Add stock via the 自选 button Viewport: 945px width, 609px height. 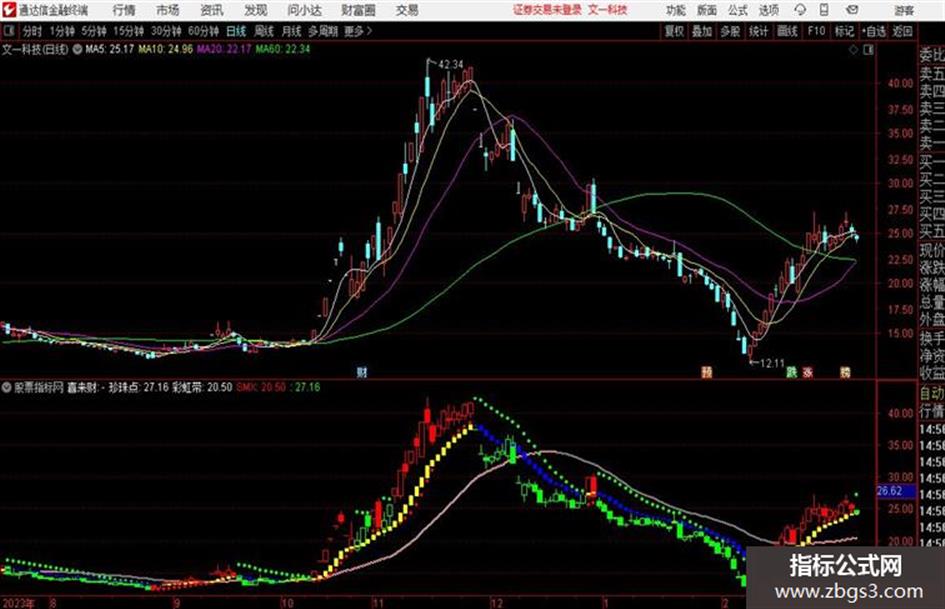pos(874,31)
